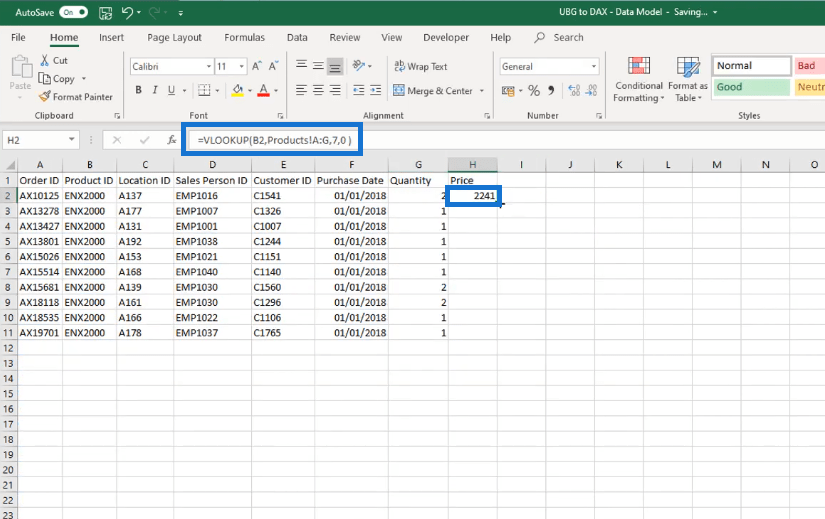The image size is (825, 519).
Task: Toggle Italic formatting
Action: [155, 90]
